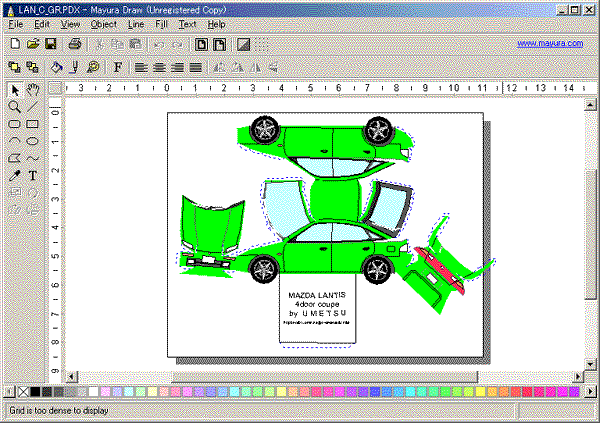Switch to first page view icon
This screenshot has height=423, width=600.
coord(201,45)
